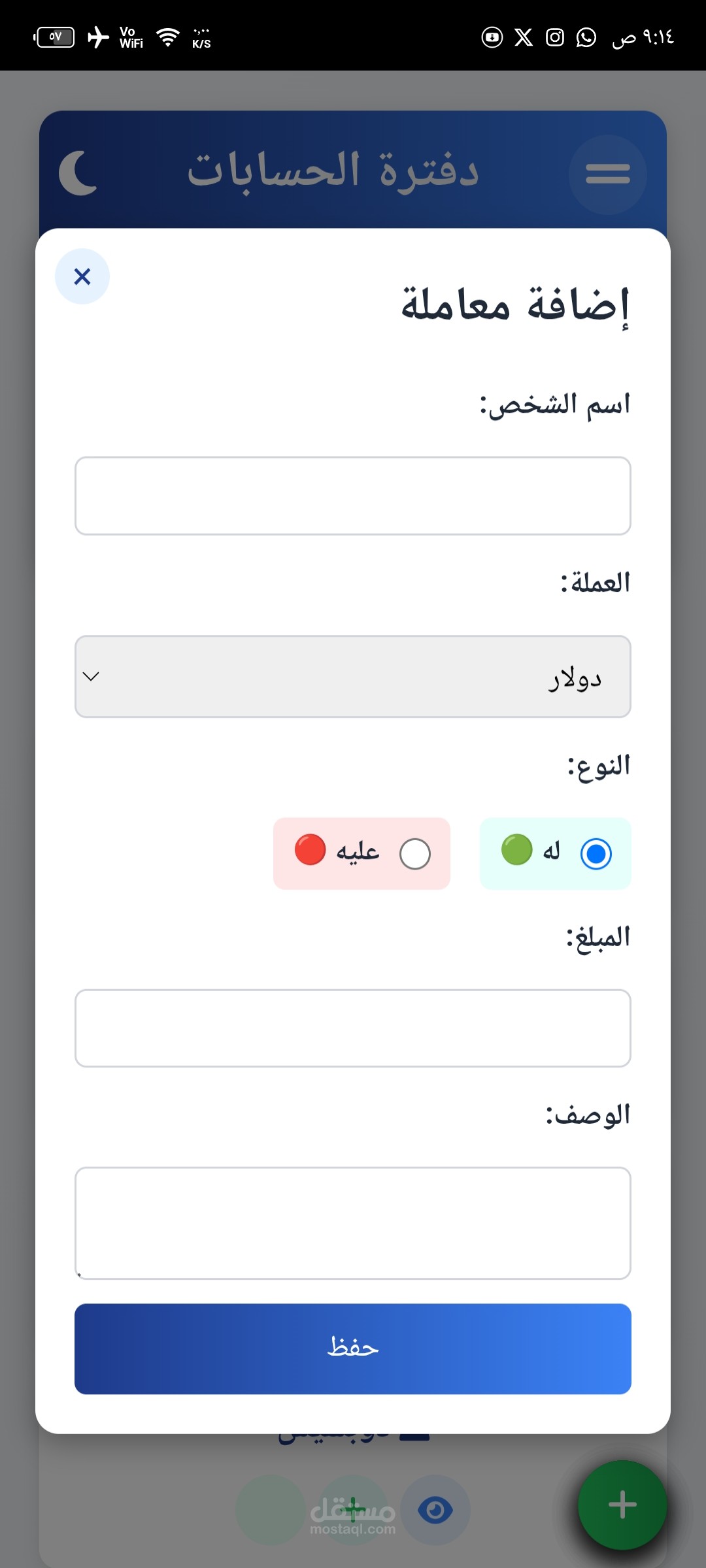The height and width of the screenshot is (1568, 706).
Task: Open the currency dropdown showing دولار
Action: (x=353, y=676)
